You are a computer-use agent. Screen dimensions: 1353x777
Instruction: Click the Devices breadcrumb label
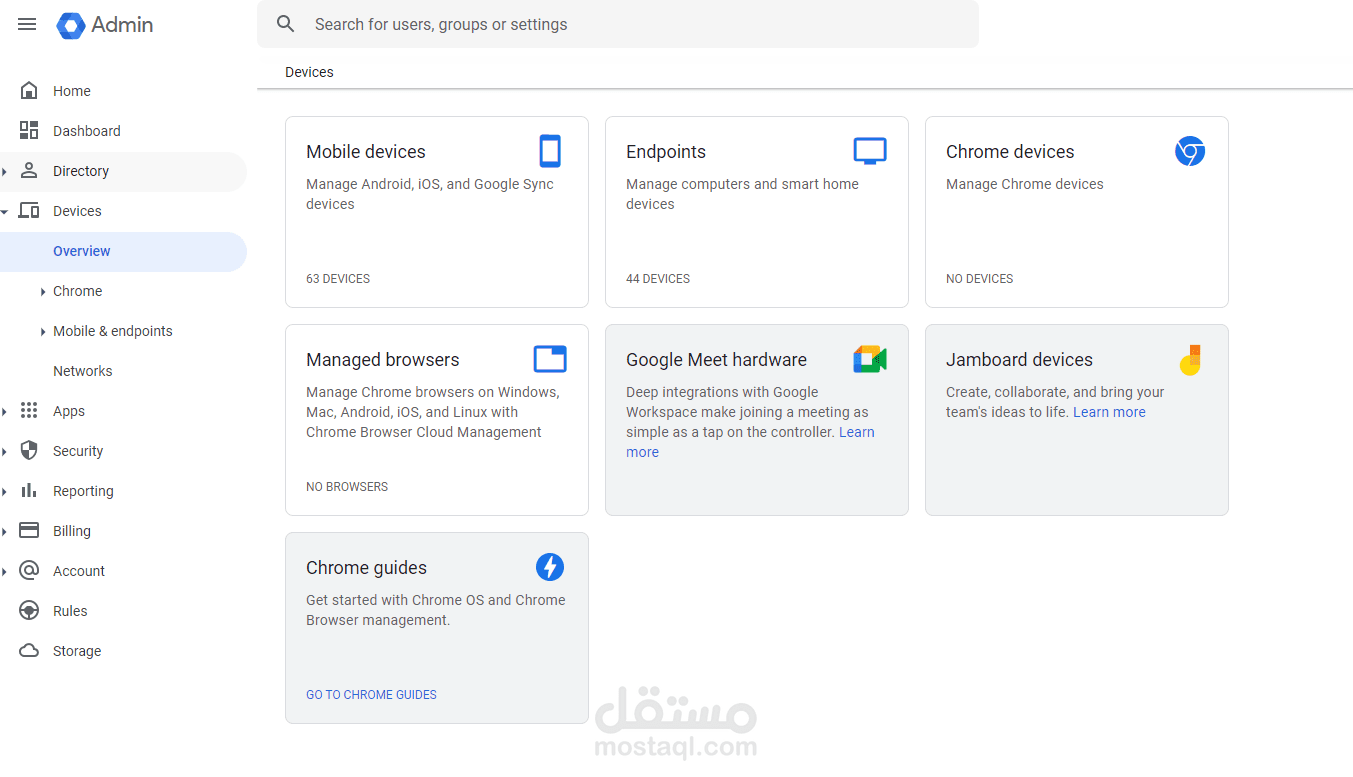tap(309, 72)
